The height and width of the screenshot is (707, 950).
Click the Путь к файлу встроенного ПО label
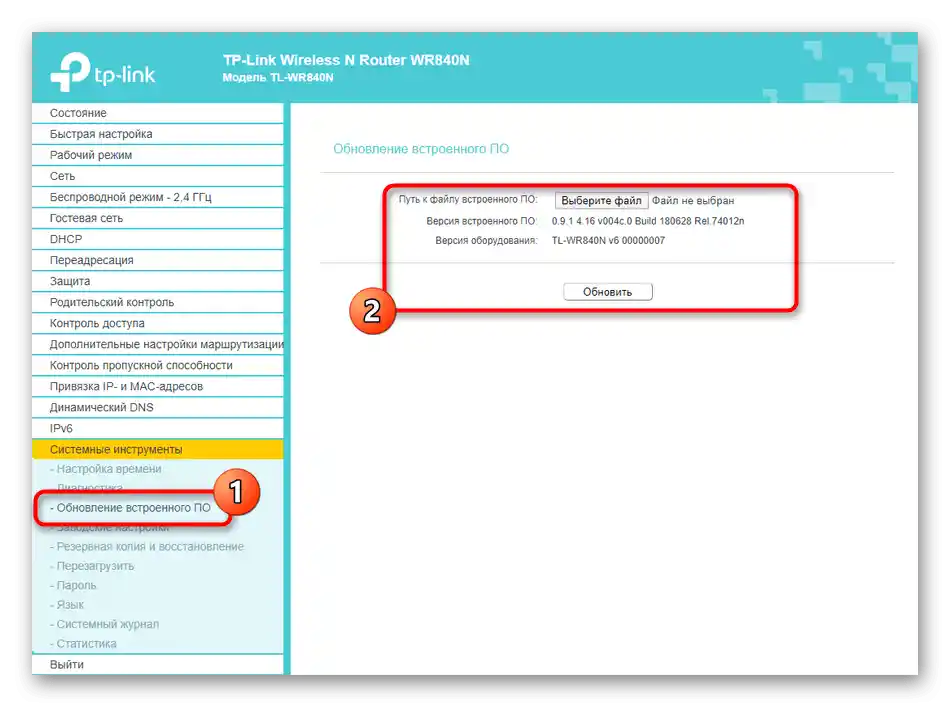[468, 199]
